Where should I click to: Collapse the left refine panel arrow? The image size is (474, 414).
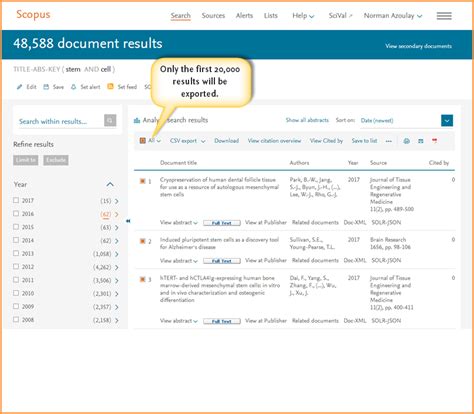[x=128, y=221]
